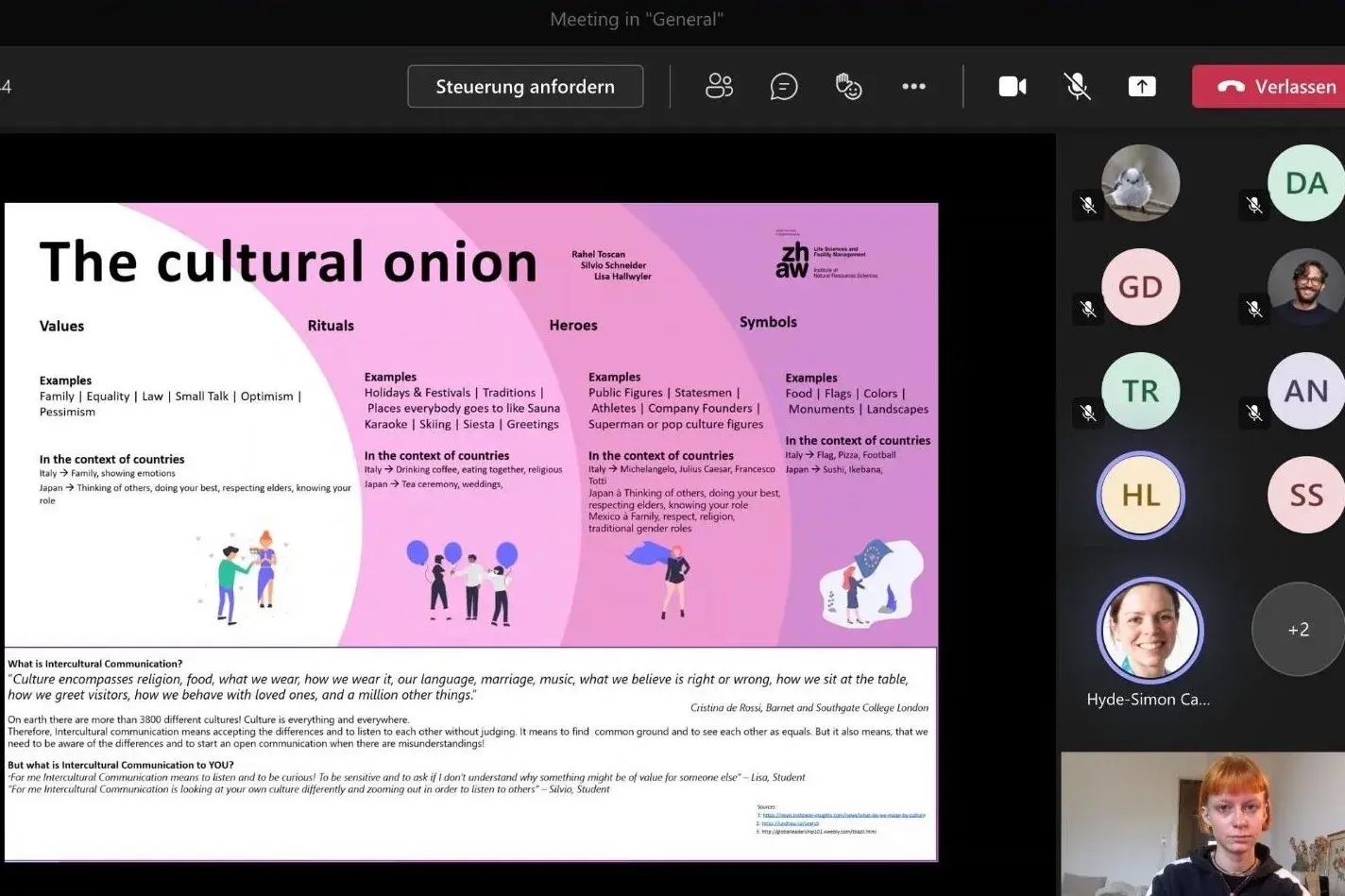Click the Cristina de Rossi attribution text
Image resolution: width=1345 pixels, height=896 pixels.
[x=809, y=707]
